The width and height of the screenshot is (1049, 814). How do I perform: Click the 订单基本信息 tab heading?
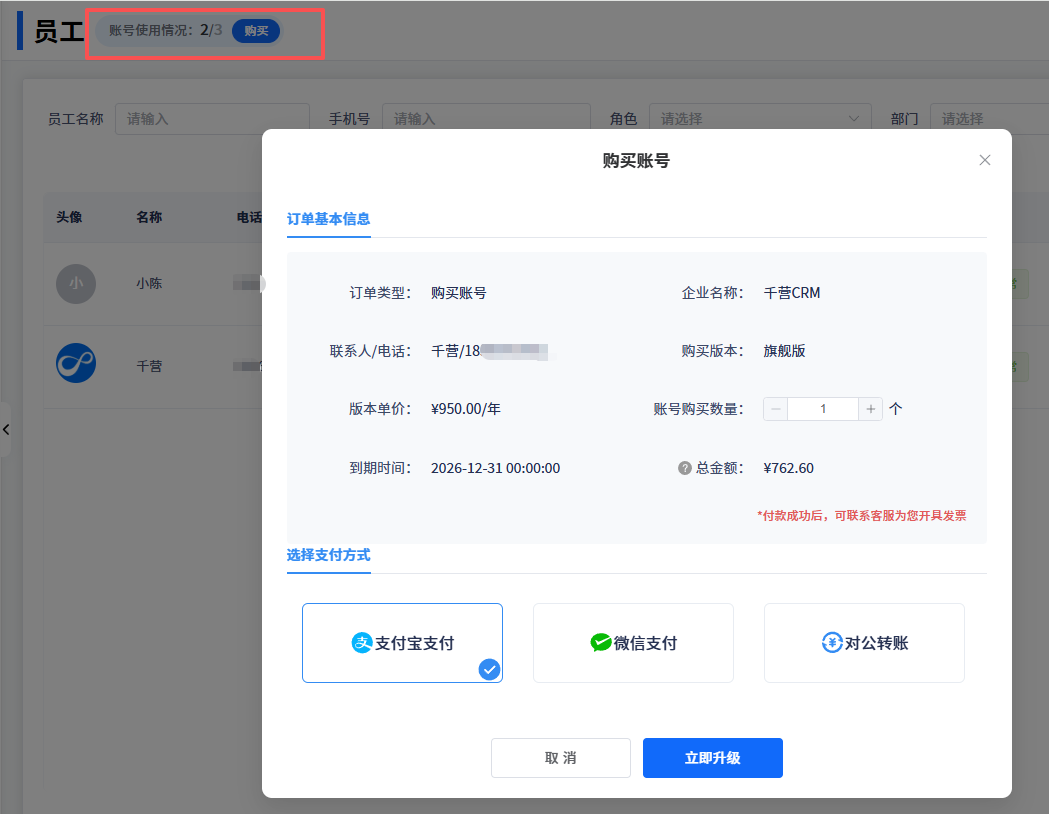coord(328,219)
